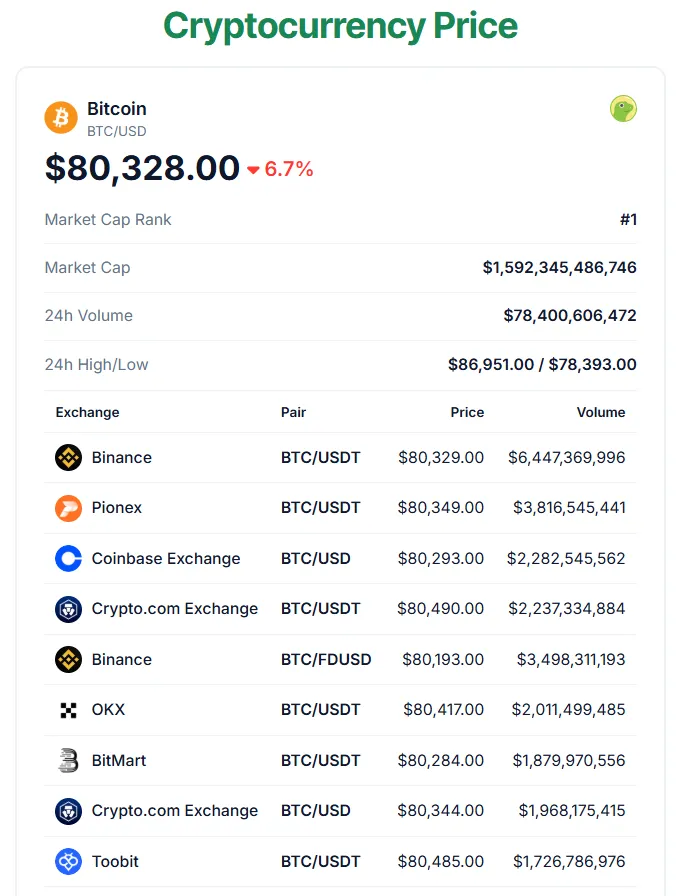This screenshot has width=679, height=896.
Task: Click the orange Bitcoin logo icon
Action: click(61, 117)
